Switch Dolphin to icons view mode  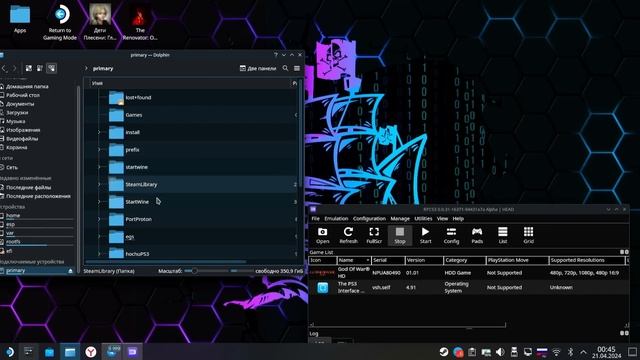(29, 69)
